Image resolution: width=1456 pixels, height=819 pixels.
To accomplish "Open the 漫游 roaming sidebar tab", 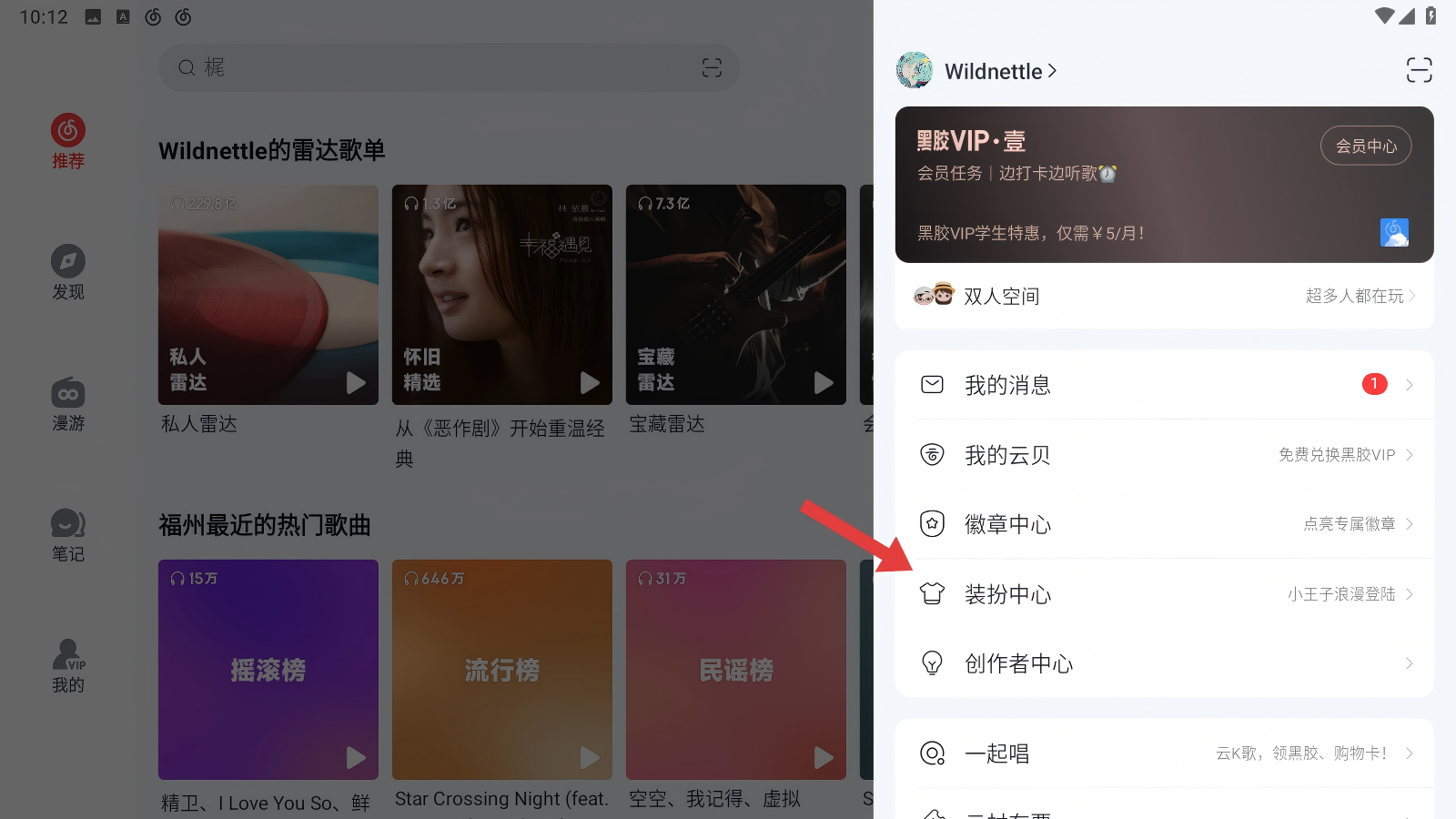I will [68, 403].
